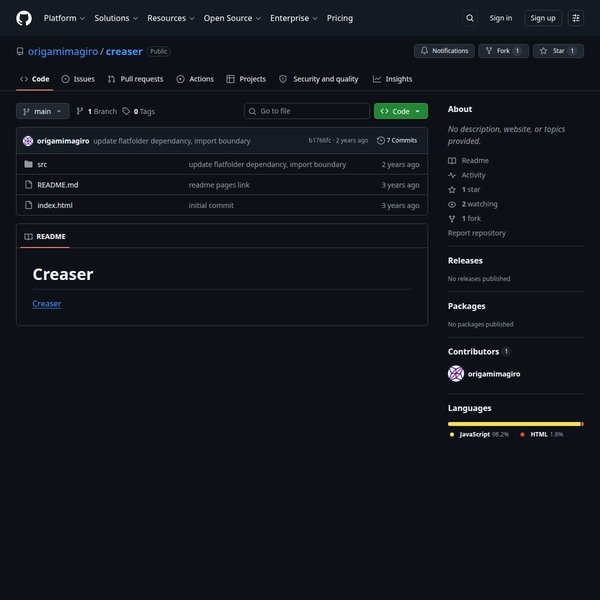Click the fork icon next to 1 fork

pos(452,218)
